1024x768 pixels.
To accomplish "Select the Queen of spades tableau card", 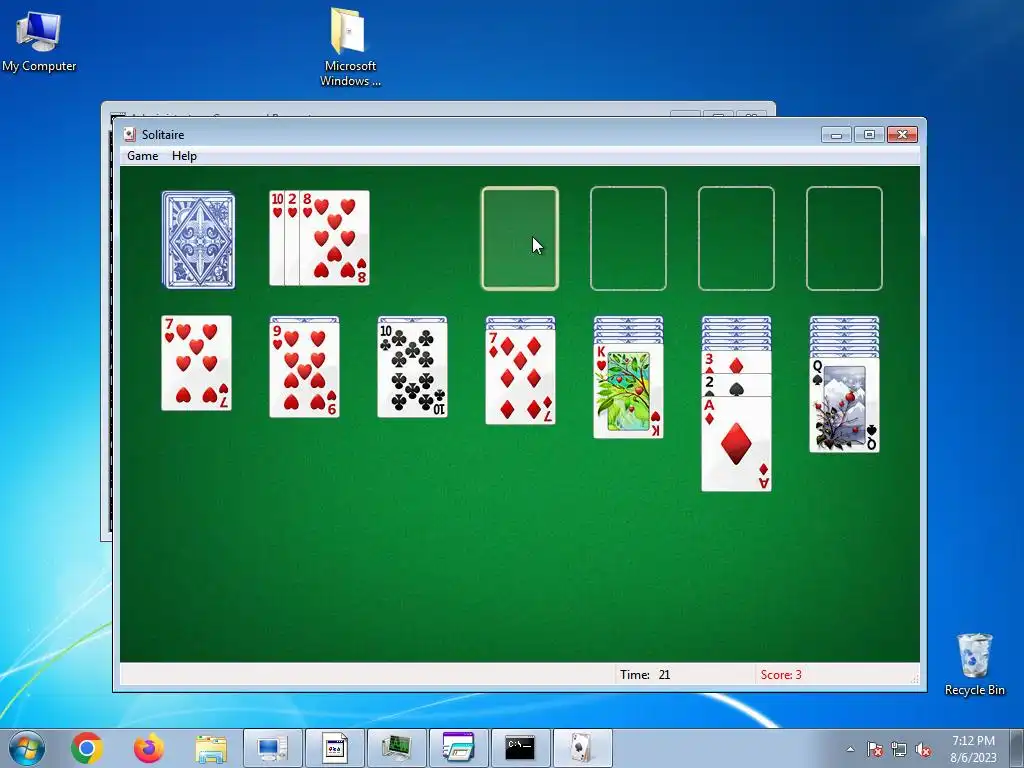I will (x=844, y=405).
